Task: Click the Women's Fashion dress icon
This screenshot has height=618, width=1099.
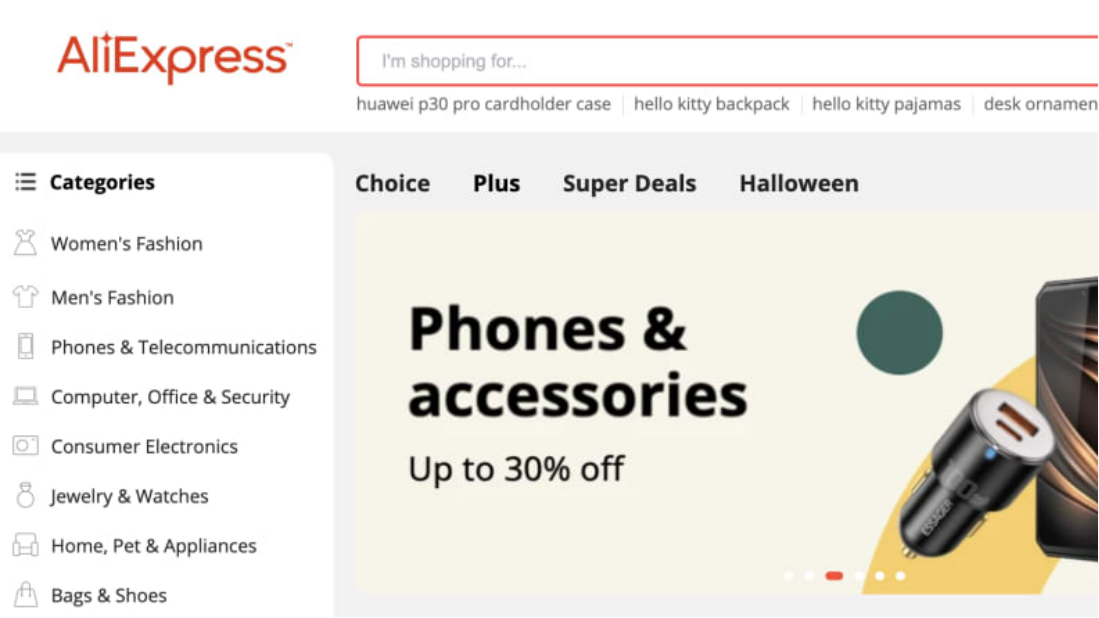Action: pyautogui.click(x=25, y=243)
